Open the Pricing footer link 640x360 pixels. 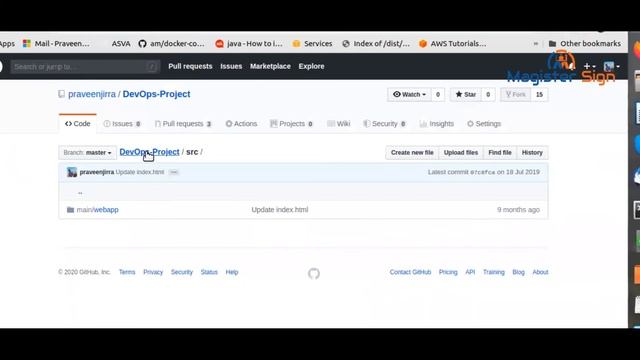click(448, 272)
